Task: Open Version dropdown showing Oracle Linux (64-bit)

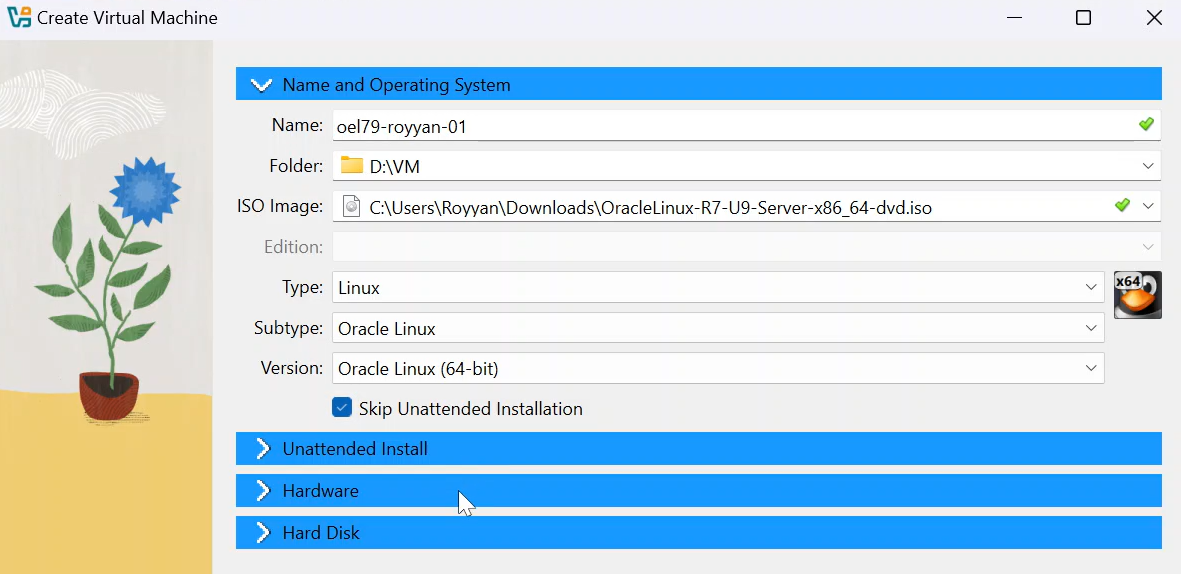Action: 1091,369
